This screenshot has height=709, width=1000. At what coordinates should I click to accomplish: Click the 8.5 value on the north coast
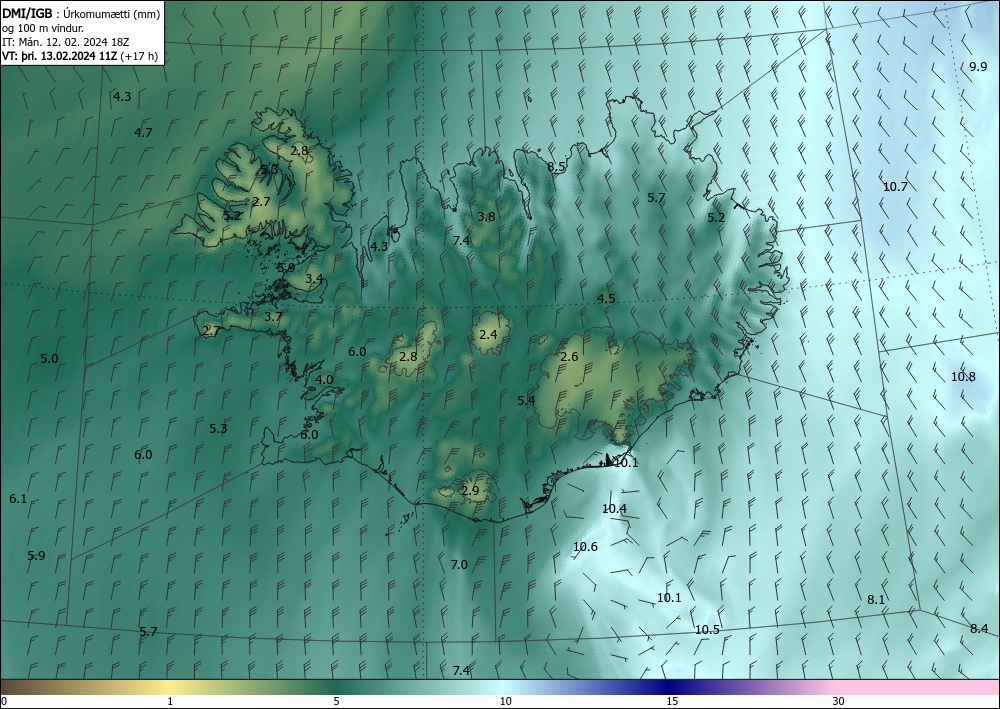point(556,167)
